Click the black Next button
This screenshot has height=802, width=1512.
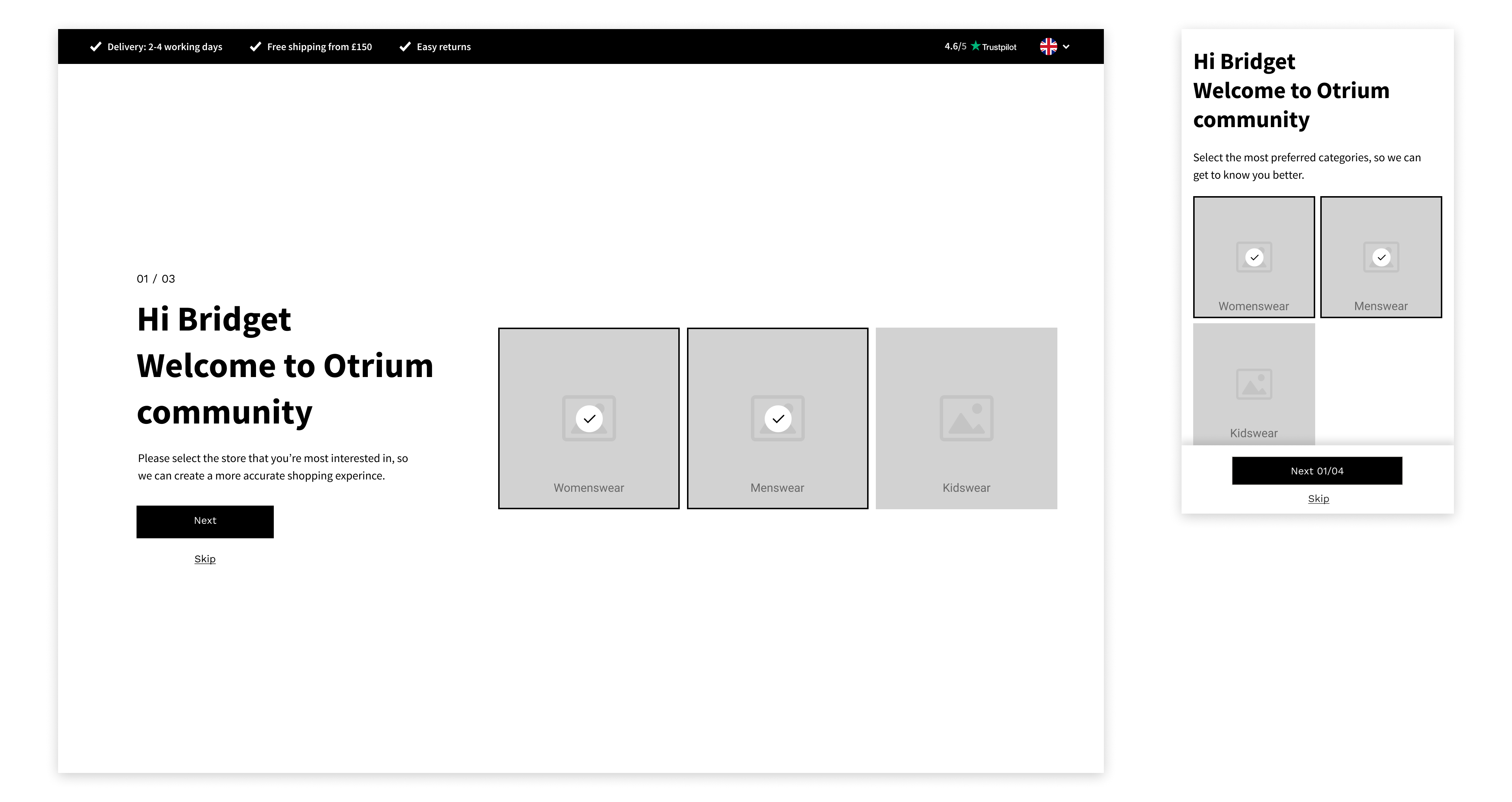pyautogui.click(x=205, y=521)
